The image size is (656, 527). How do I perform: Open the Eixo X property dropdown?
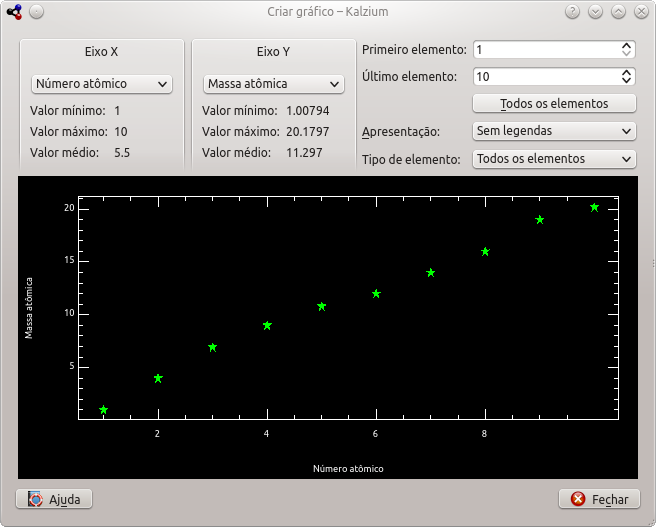pos(102,84)
